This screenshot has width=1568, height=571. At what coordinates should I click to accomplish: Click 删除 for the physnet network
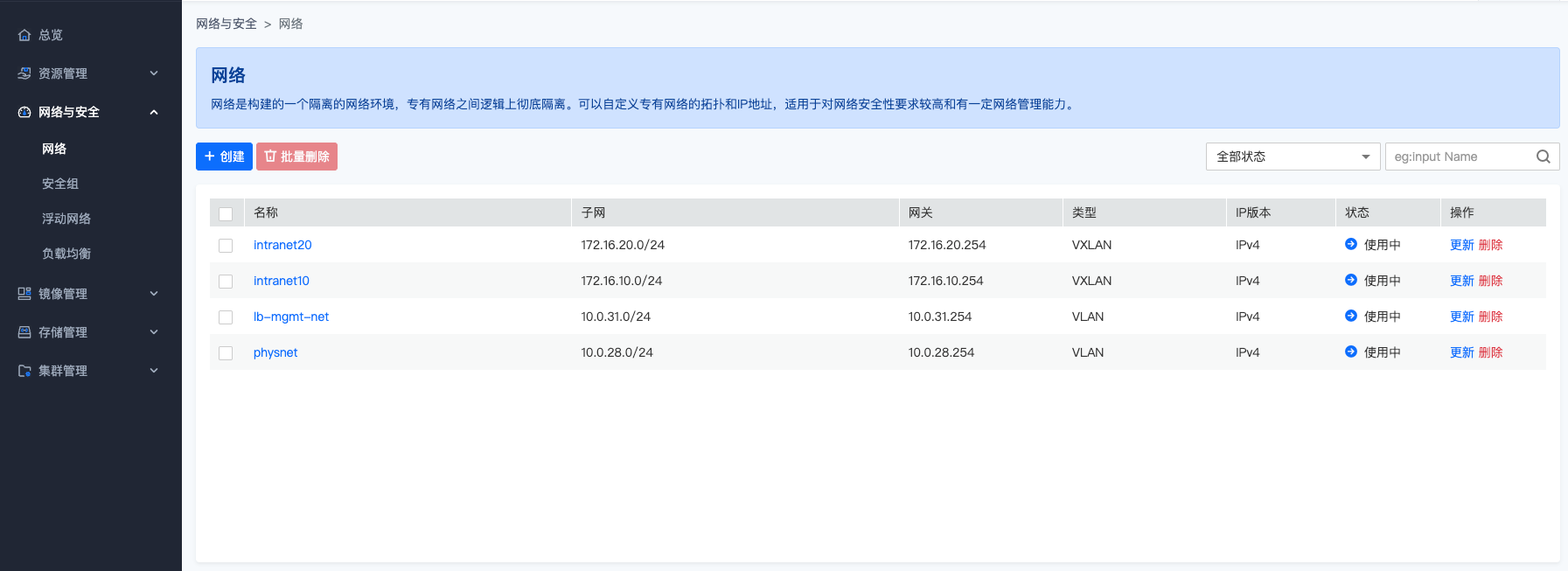[x=1490, y=352]
